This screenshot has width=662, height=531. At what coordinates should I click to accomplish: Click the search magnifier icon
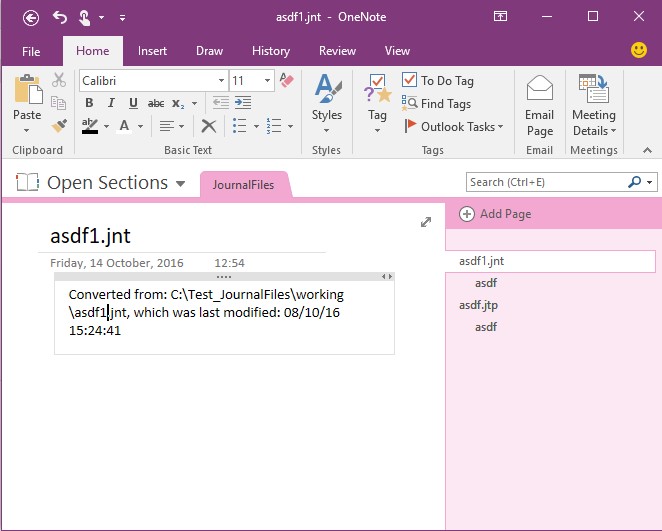[x=635, y=182]
